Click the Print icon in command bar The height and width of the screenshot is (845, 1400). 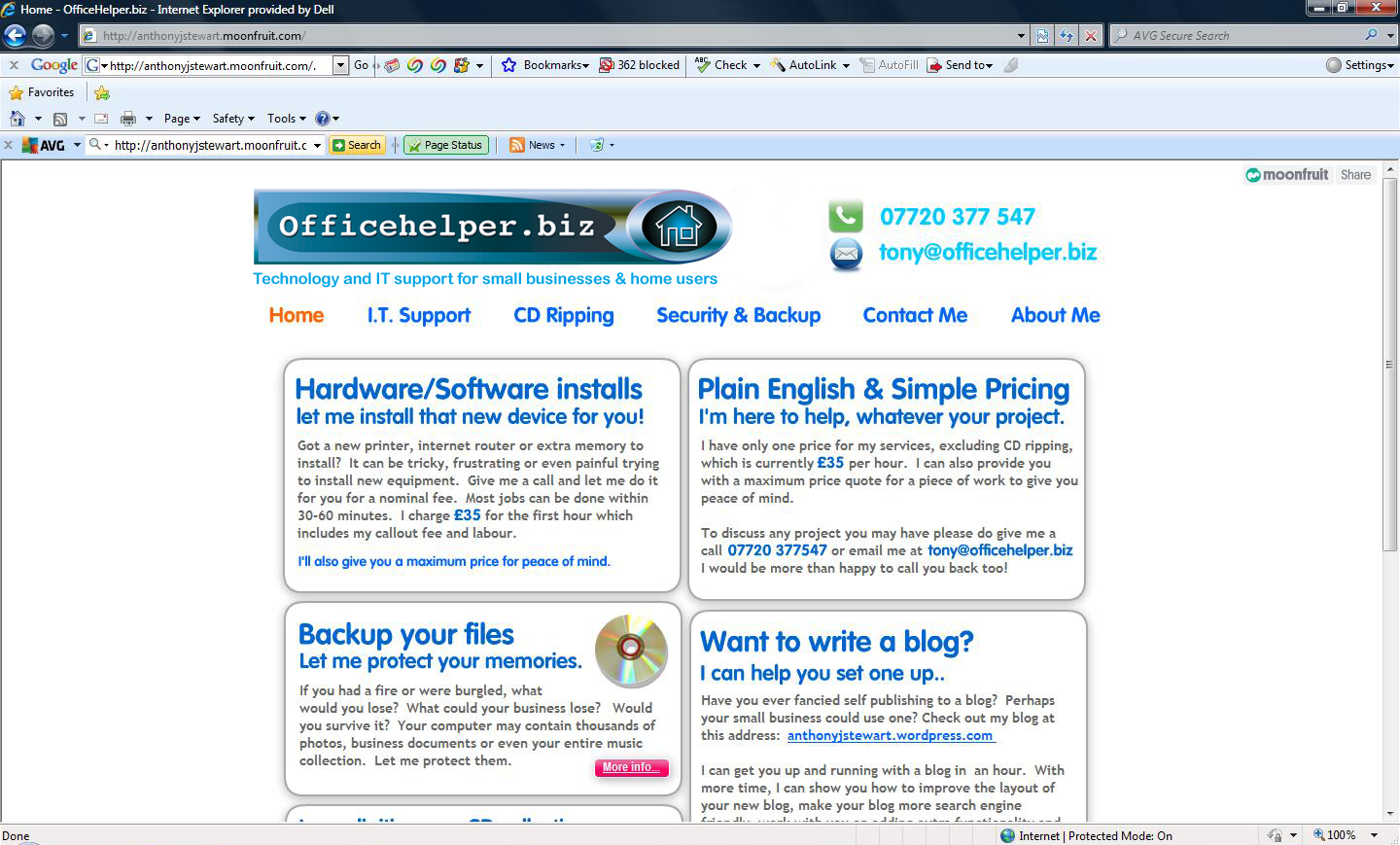point(127,119)
